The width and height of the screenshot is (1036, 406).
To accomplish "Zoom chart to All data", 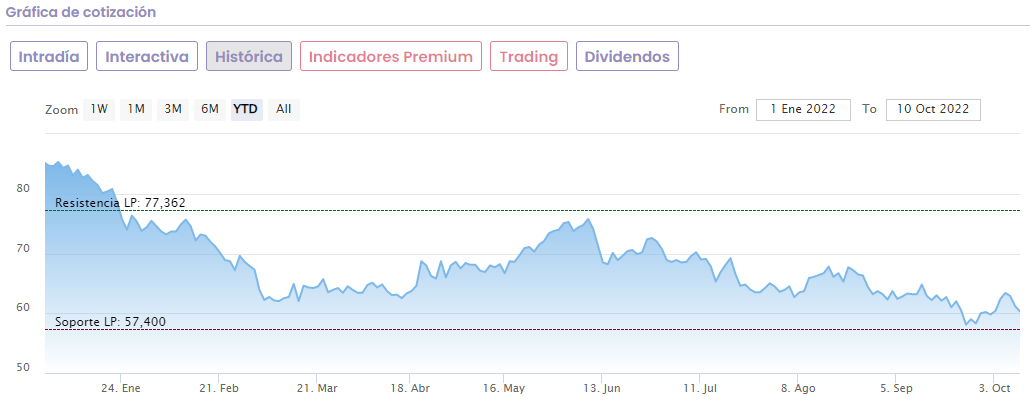I will 284,109.
